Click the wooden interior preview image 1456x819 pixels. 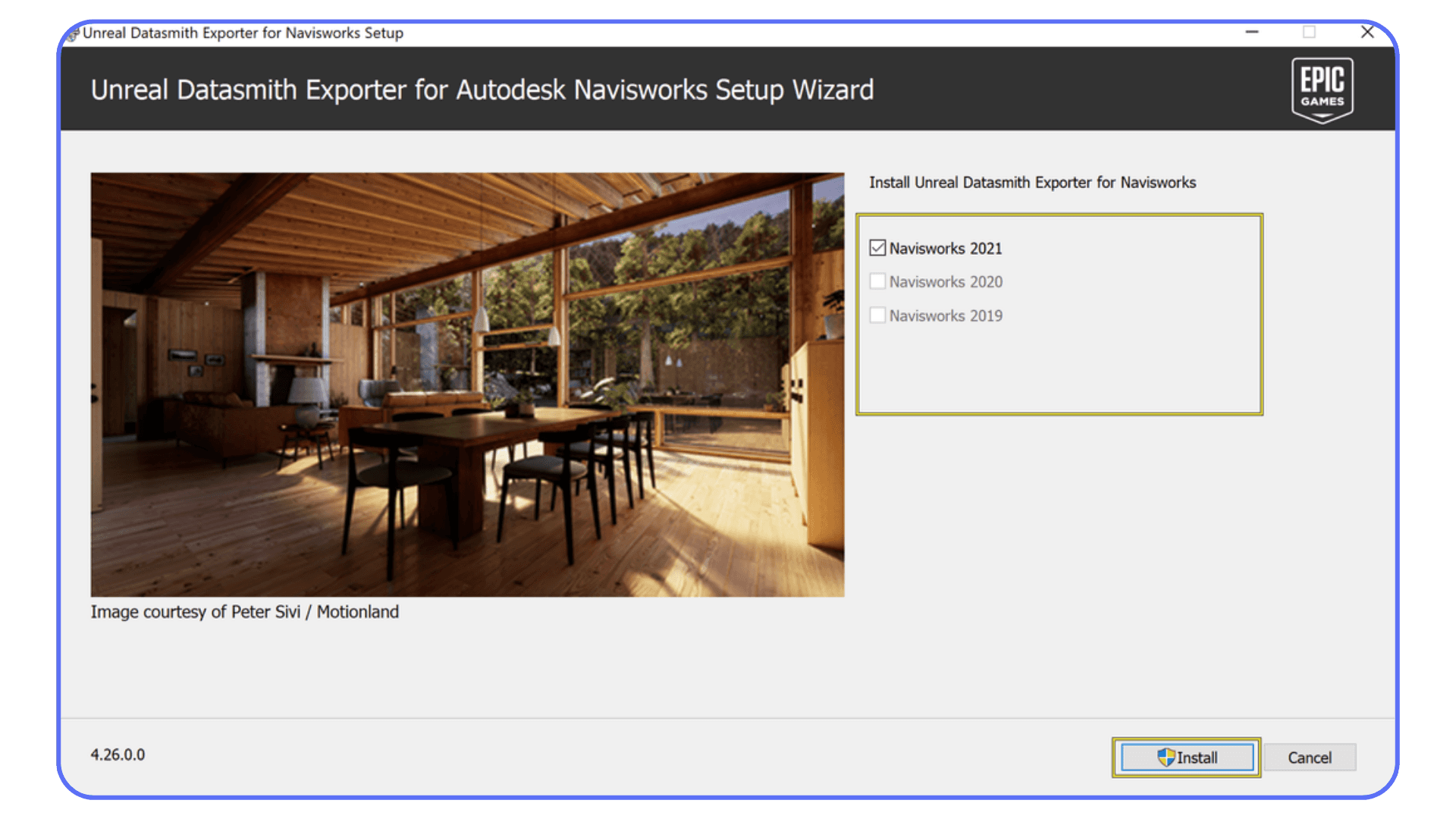pyautogui.click(x=467, y=384)
